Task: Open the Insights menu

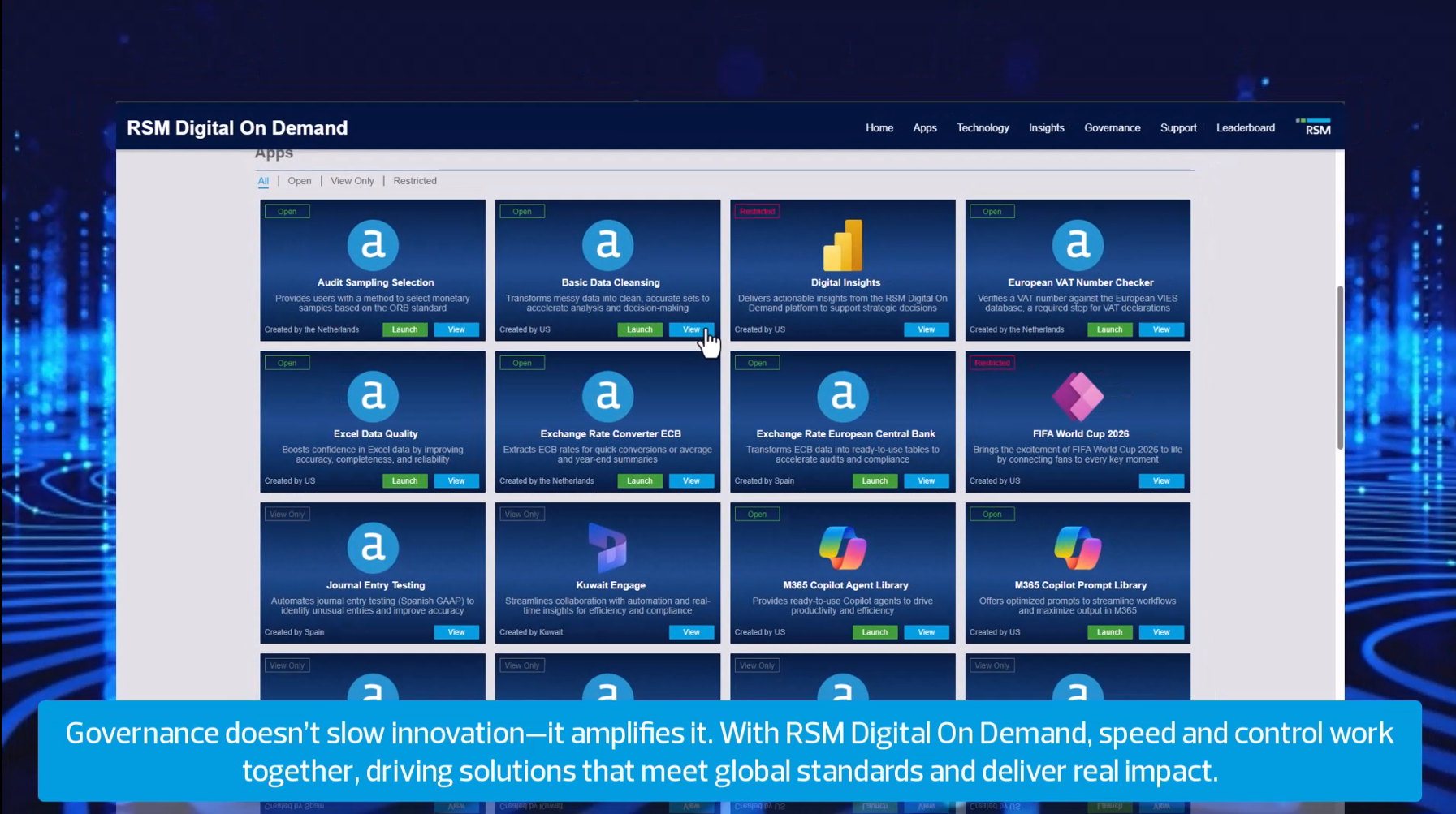Action: coord(1047,127)
